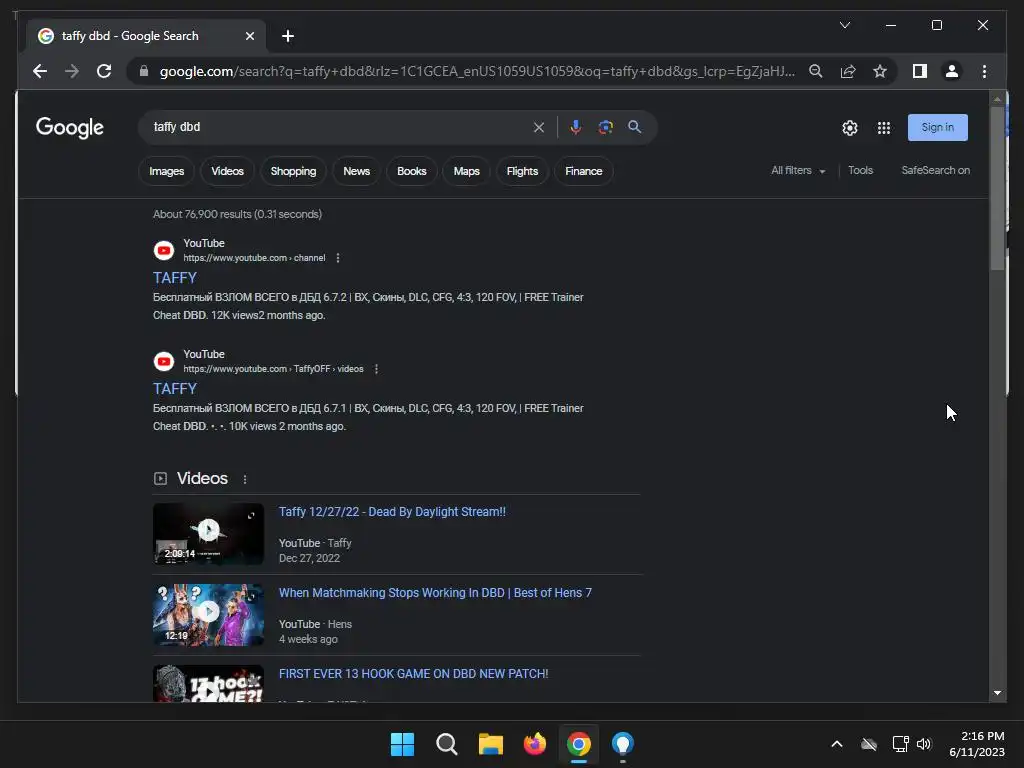Open Taffy 12/27/22 Dead By Daylight Stream link
Image resolution: width=1024 pixels, height=768 pixels.
tap(392, 512)
